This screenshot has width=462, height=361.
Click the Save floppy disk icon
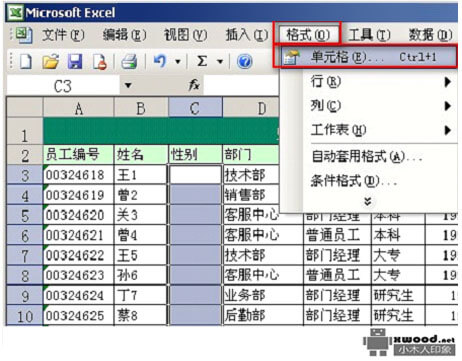coord(75,62)
